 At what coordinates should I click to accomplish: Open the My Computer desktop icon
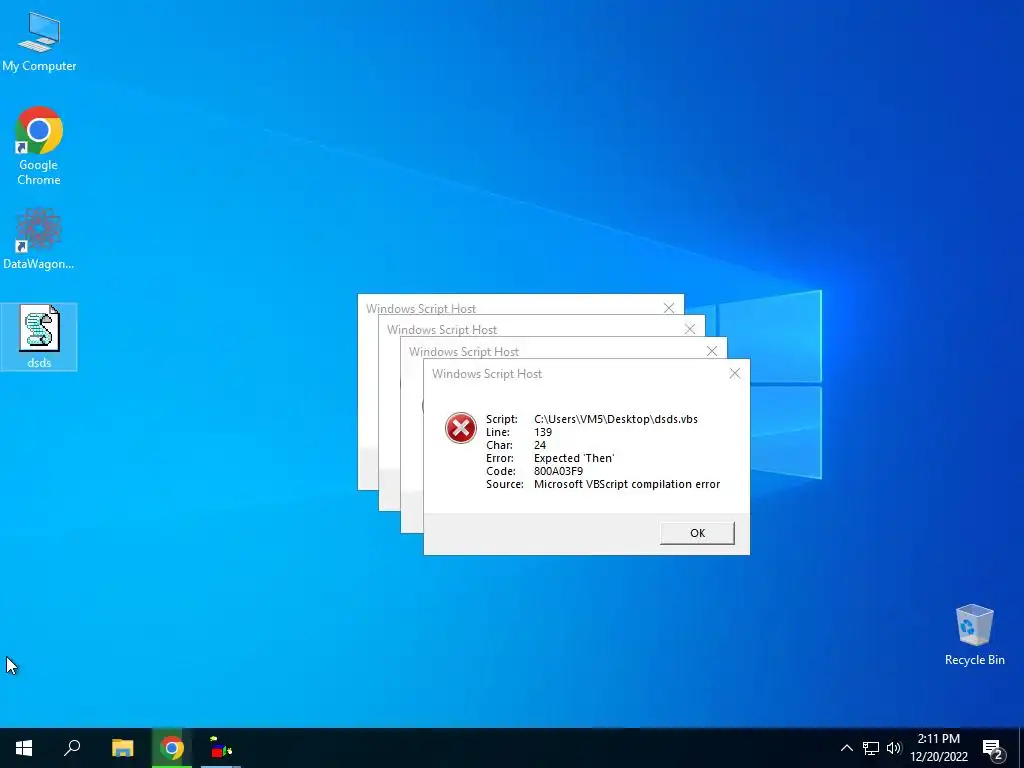pyautogui.click(x=39, y=41)
